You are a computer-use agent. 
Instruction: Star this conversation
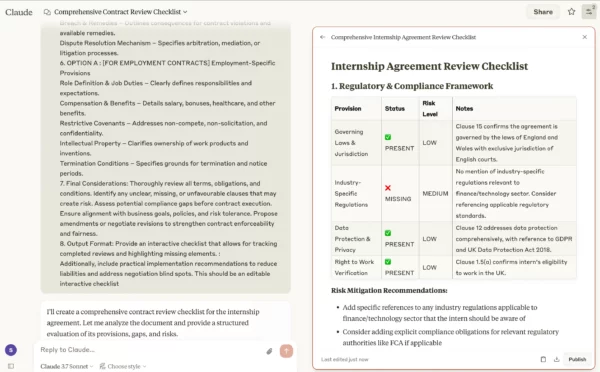tap(571, 12)
